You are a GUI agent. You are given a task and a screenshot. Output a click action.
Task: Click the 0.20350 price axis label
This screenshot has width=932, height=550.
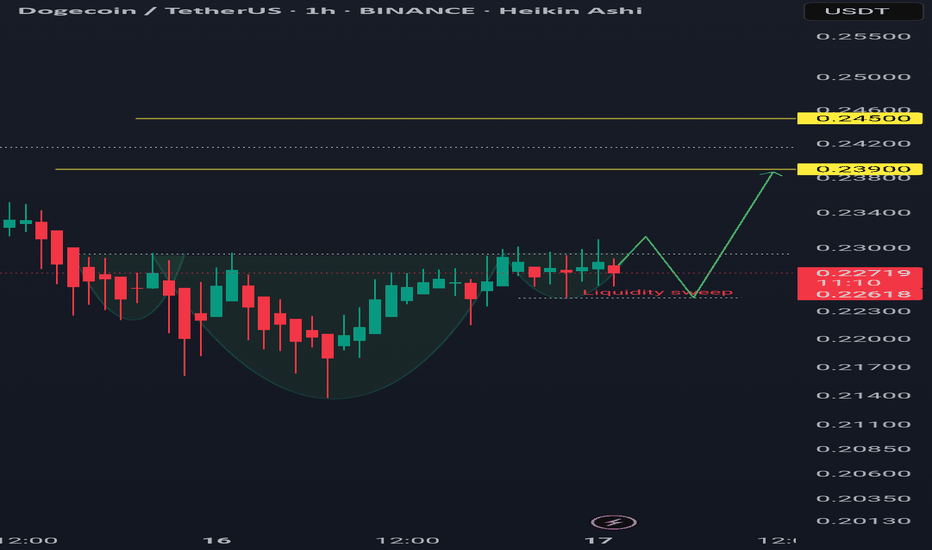(x=864, y=499)
